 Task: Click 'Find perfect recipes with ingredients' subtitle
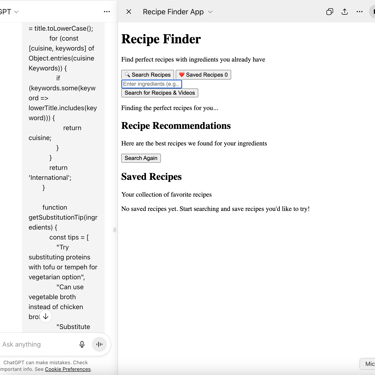193,60
